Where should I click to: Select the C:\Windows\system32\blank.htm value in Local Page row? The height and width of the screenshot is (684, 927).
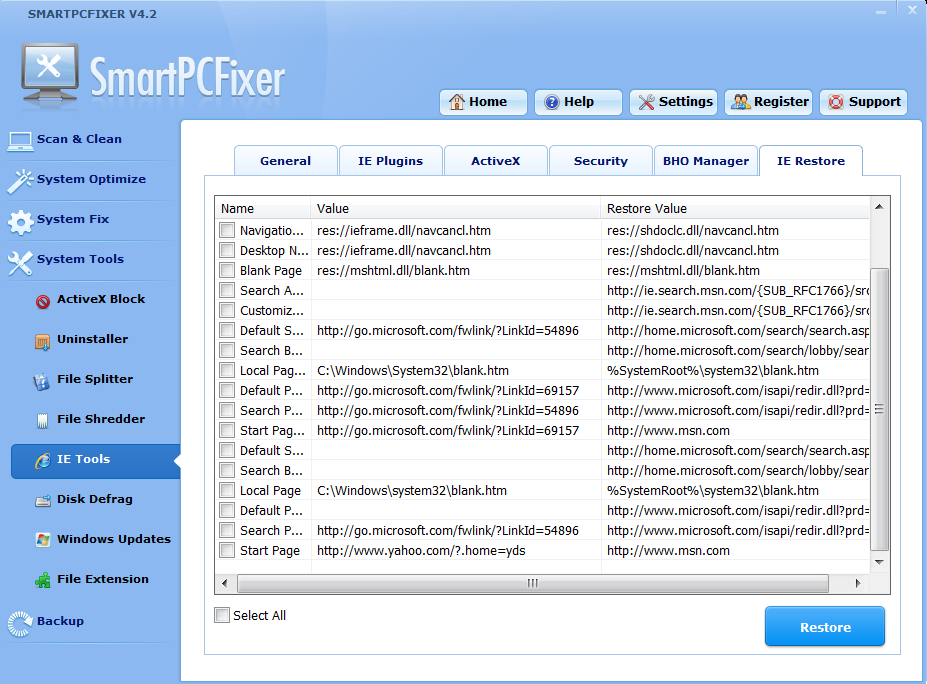[411, 491]
